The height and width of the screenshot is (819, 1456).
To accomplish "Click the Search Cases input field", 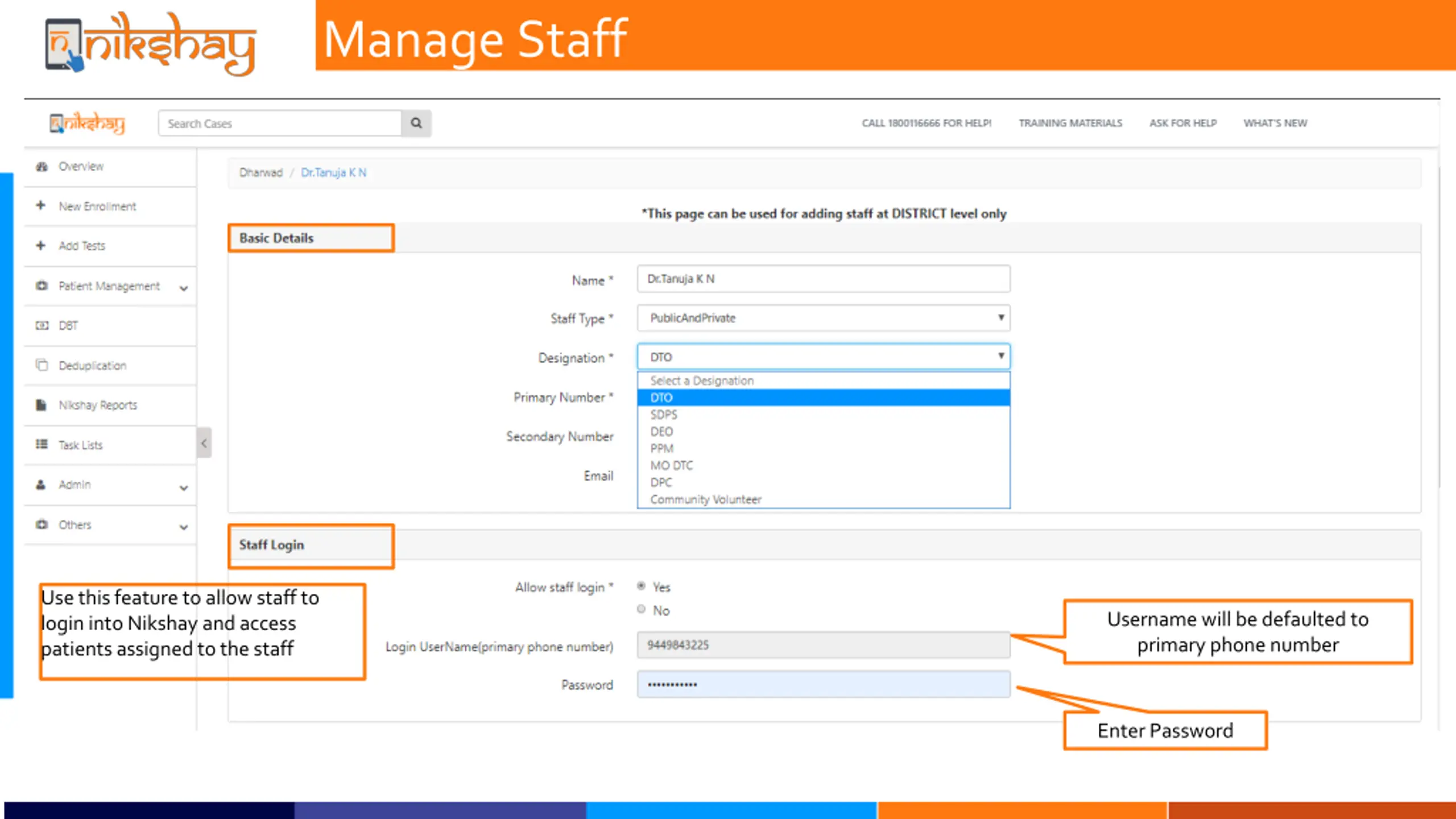I will click(x=280, y=123).
